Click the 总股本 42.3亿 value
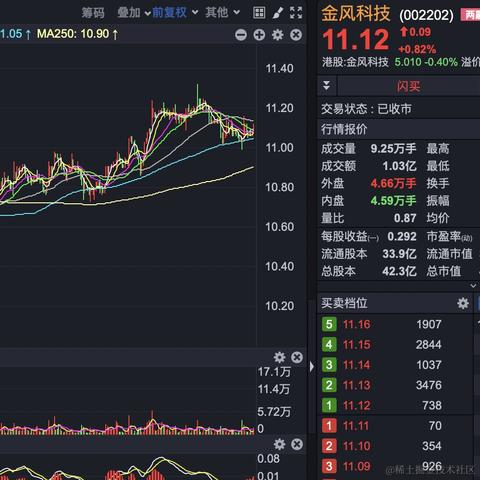480x480 pixels. [399, 271]
